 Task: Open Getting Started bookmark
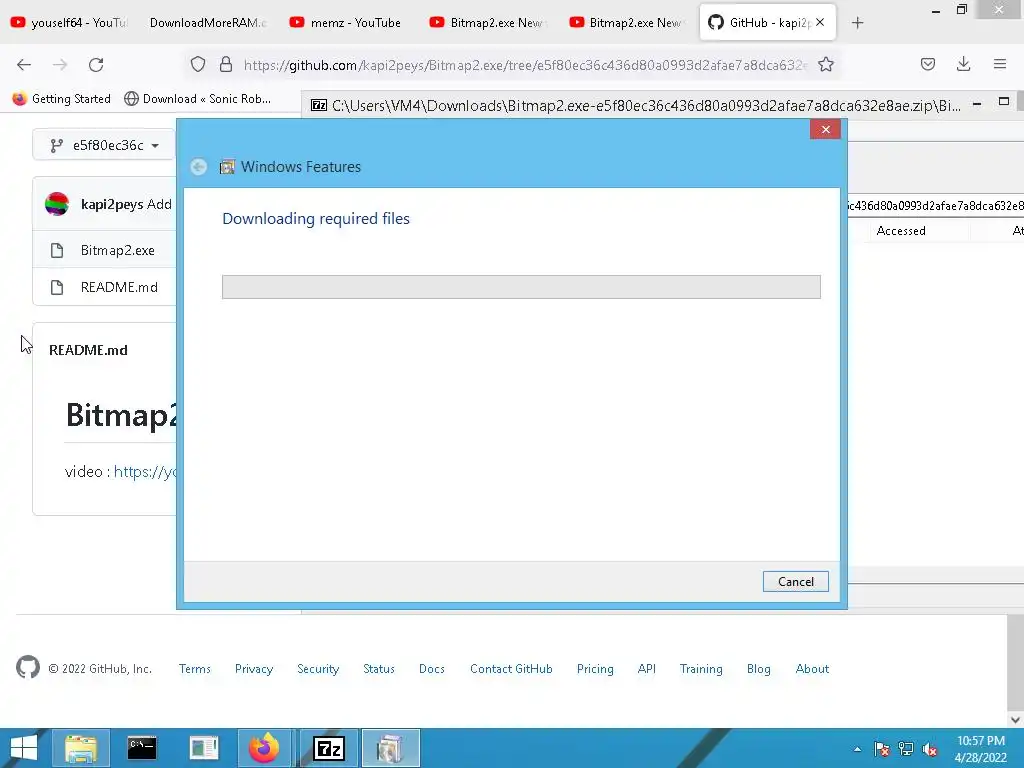click(61, 99)
